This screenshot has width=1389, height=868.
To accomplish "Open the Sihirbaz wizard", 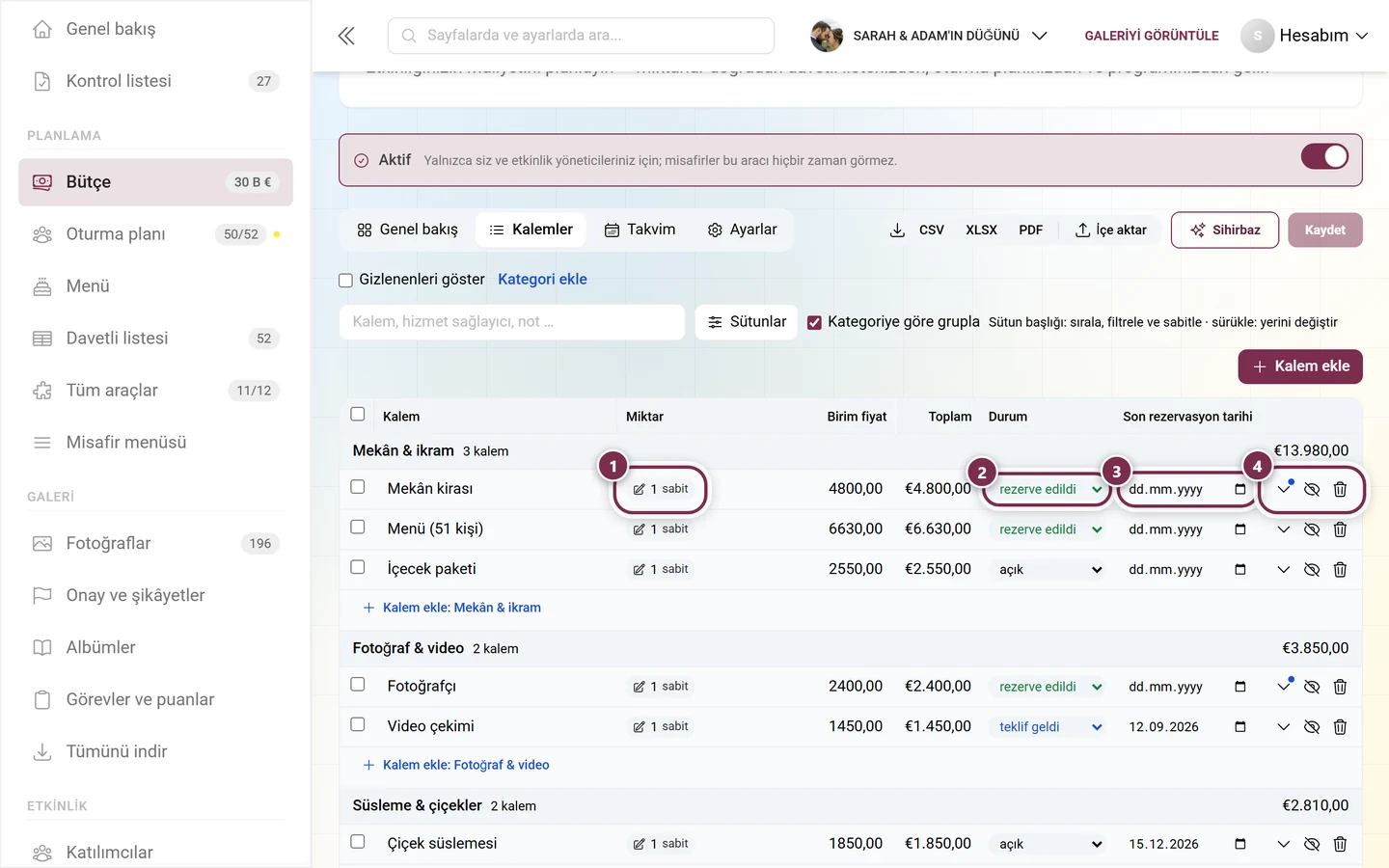I will (x=1225, y=230).
